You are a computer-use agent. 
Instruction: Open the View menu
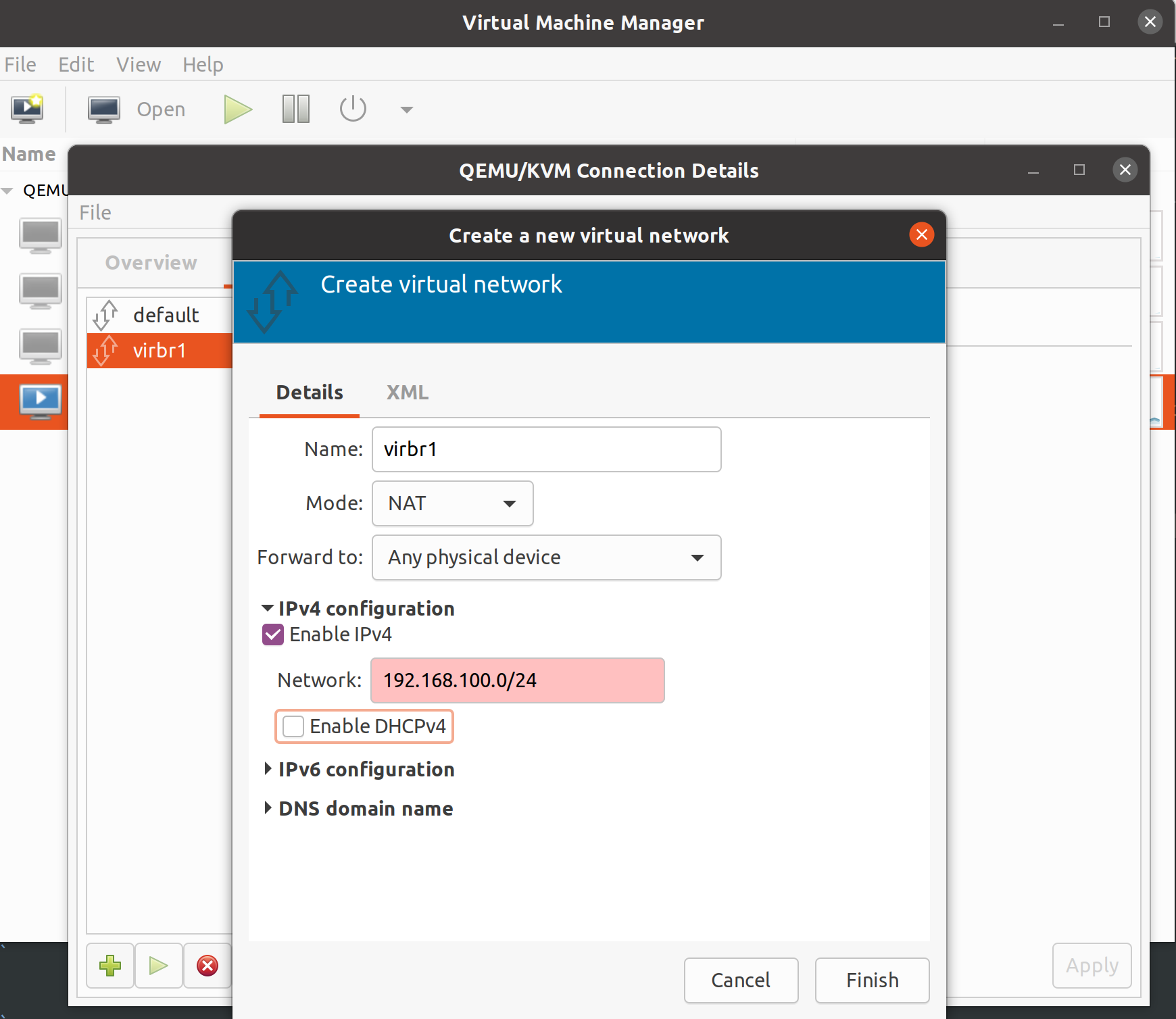(139, 65)
